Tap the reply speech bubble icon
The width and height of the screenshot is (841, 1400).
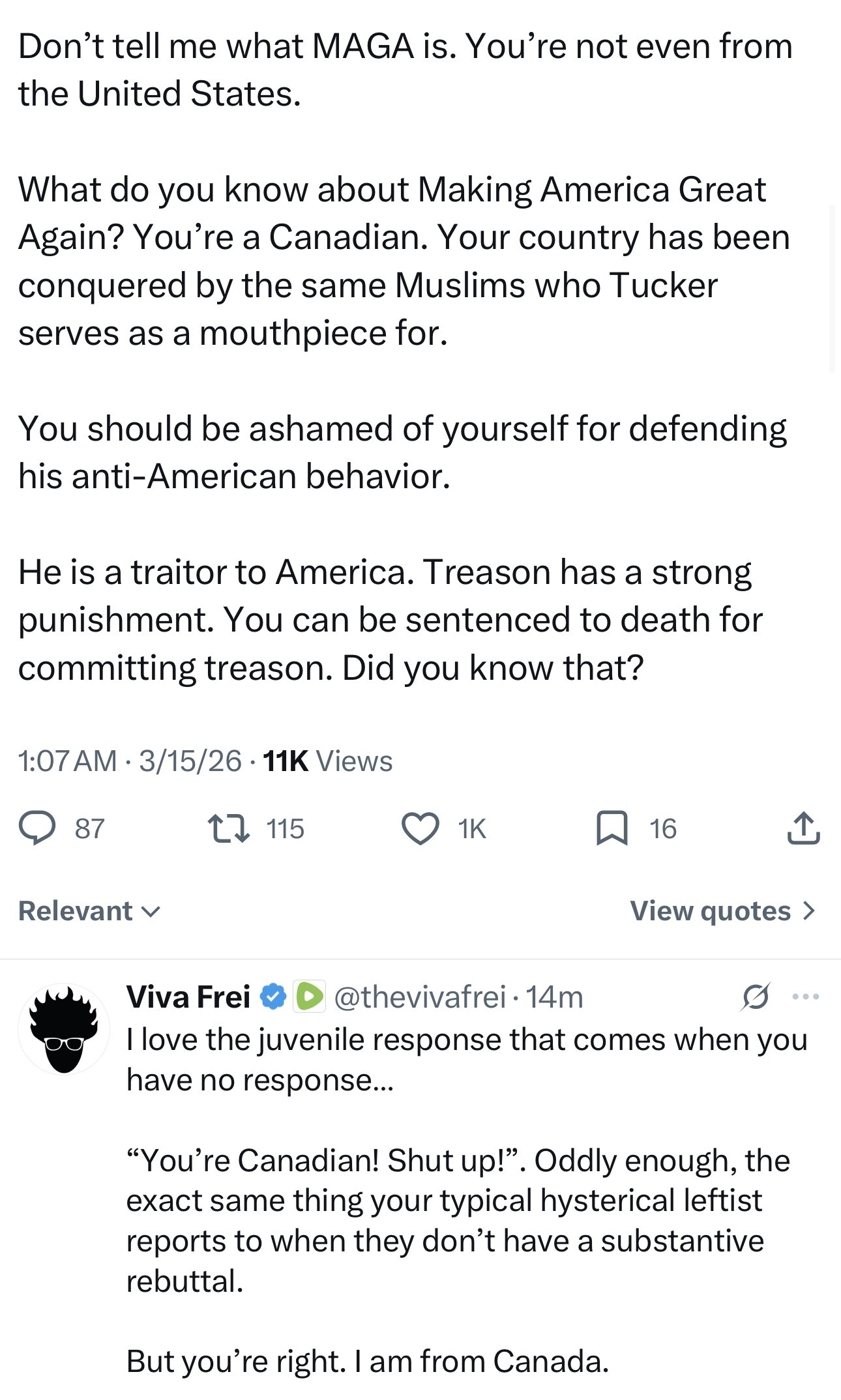[37, 828]
